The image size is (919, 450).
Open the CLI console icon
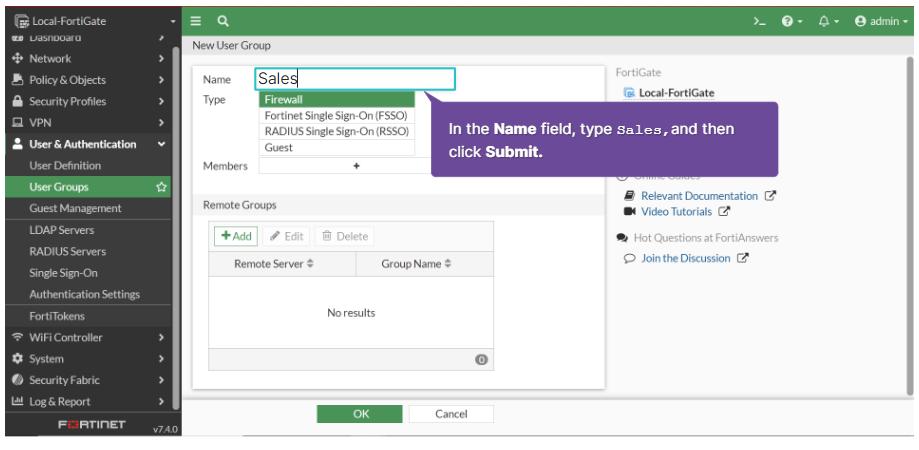coord(759,21)
